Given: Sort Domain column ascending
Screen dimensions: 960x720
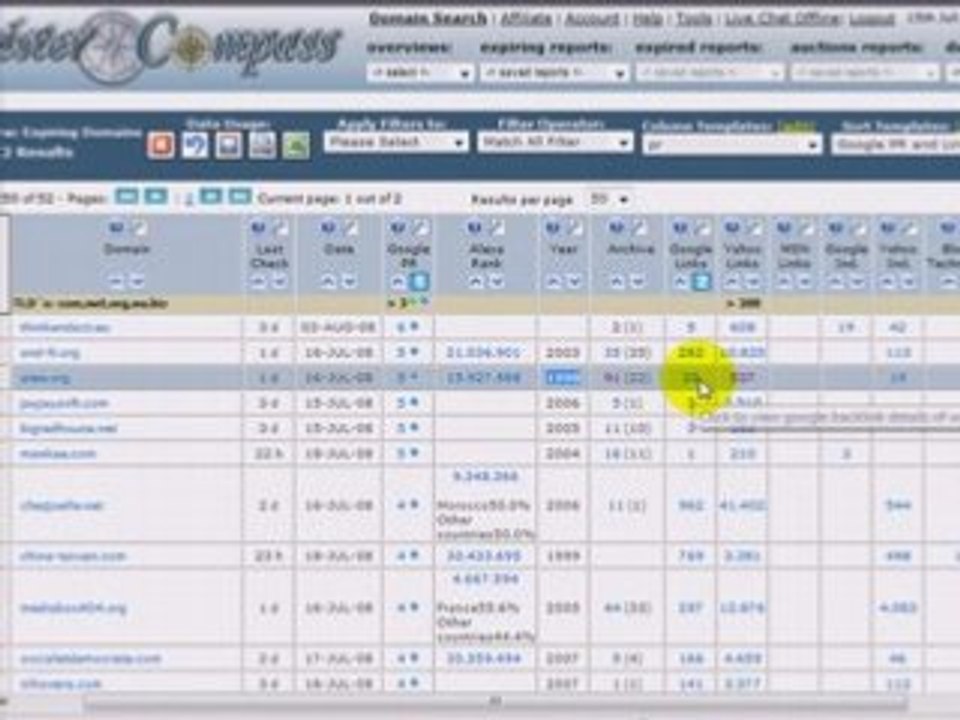Looking at the screenshot, I should [115, 282].
